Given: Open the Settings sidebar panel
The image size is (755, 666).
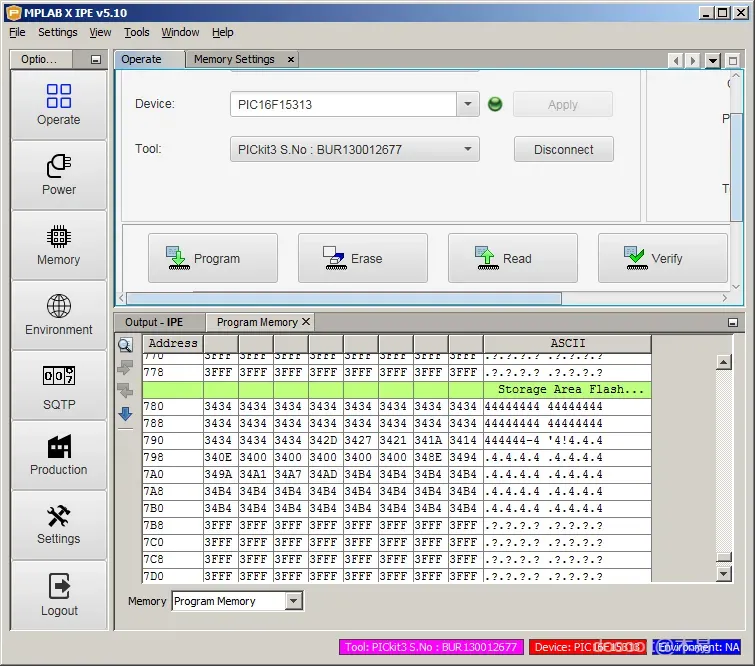Looking at the screenshot, I should pos(58,525).
